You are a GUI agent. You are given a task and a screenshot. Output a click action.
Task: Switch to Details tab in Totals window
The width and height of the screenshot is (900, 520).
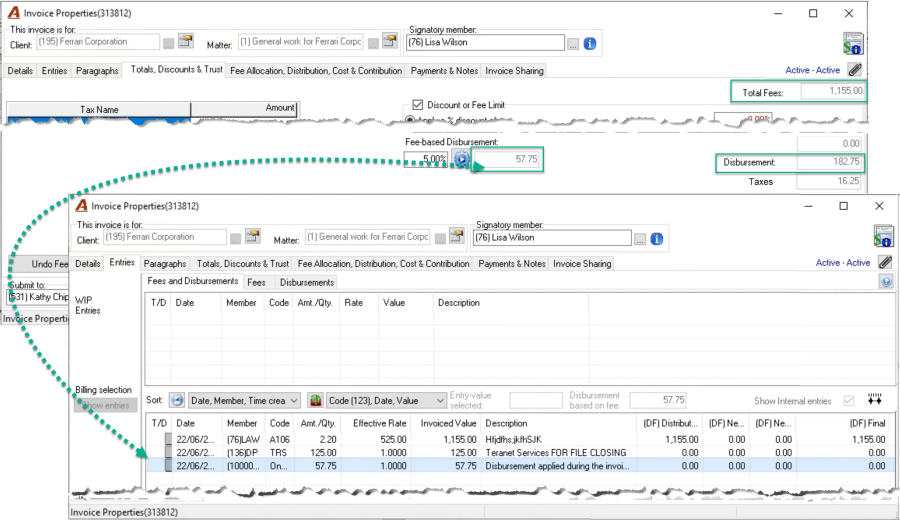pyautogui.click(x=20, y=71)
